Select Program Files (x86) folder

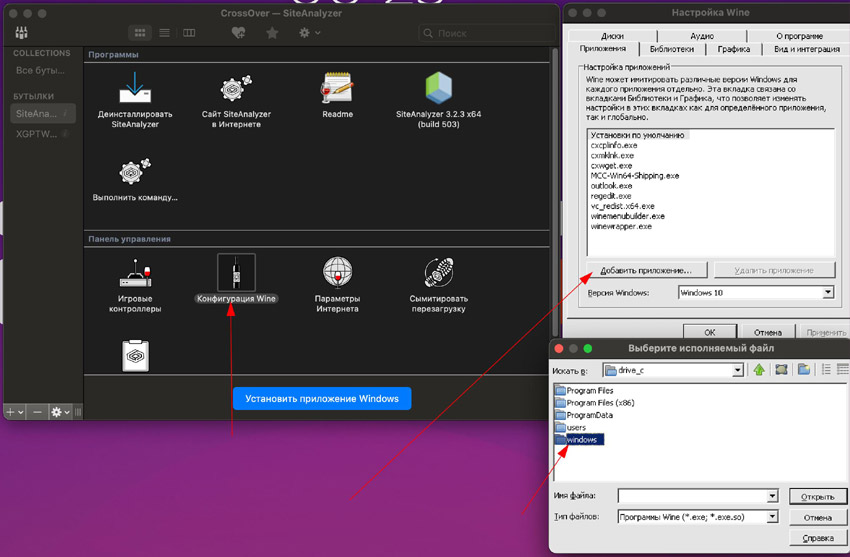point(595,403)
